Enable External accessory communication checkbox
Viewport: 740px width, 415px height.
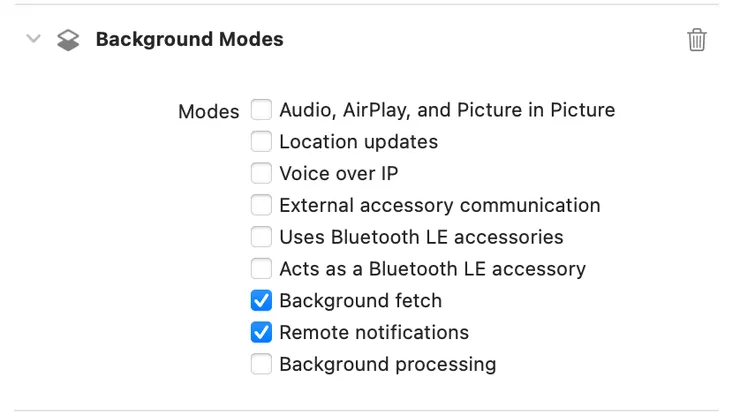[x=261, y=205]
